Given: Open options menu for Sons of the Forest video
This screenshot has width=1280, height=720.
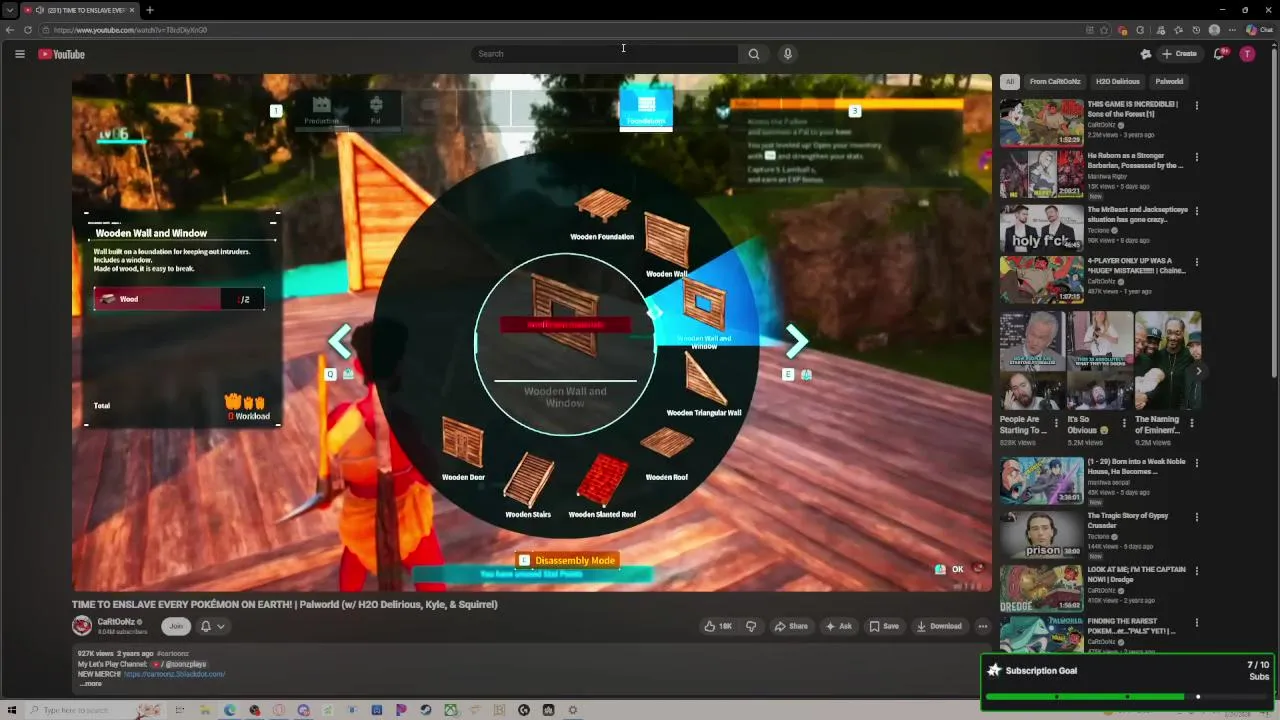Looking at the screenshot, I should [1196, 105].
